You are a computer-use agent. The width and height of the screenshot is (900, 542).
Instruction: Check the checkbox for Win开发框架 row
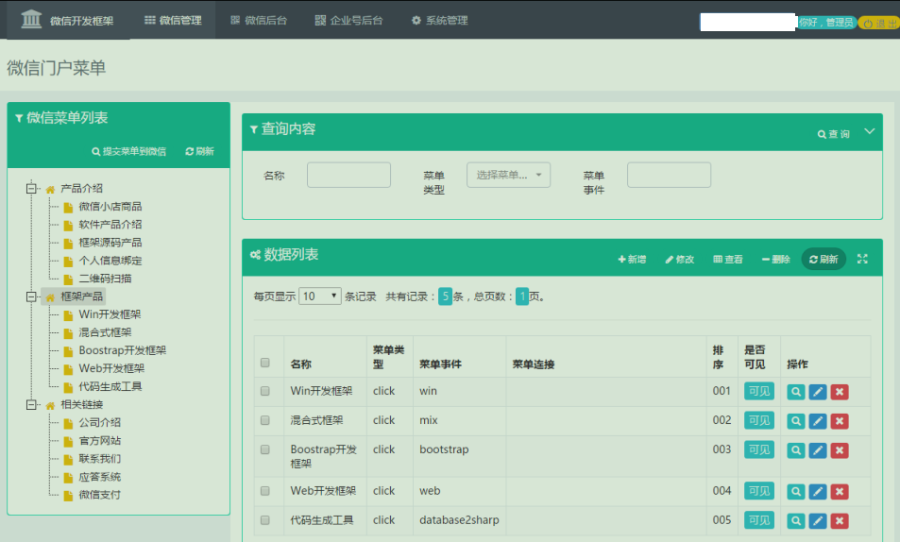click(x=265, y=391)
